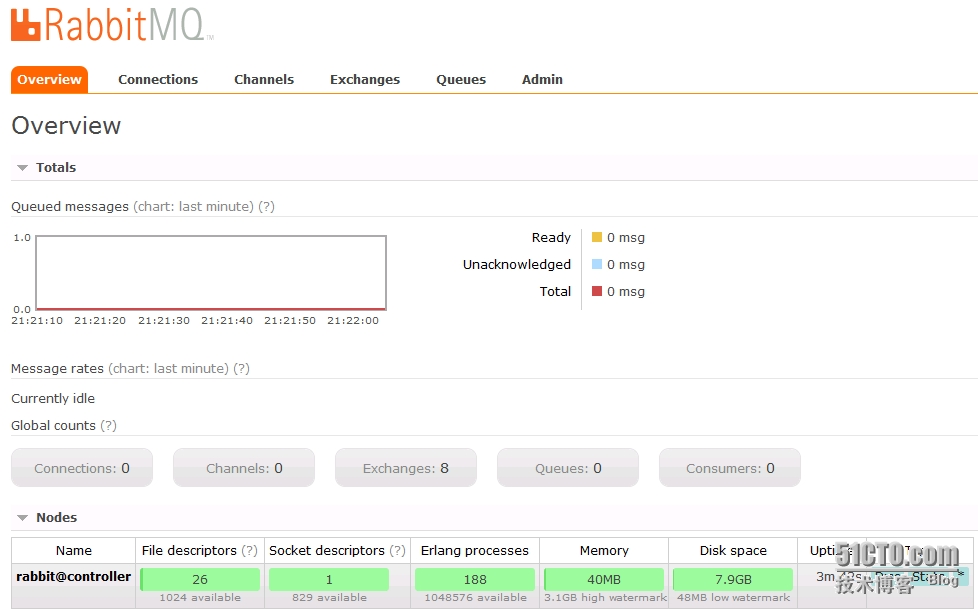Click the Channels: 0 count button

[244, 468]
